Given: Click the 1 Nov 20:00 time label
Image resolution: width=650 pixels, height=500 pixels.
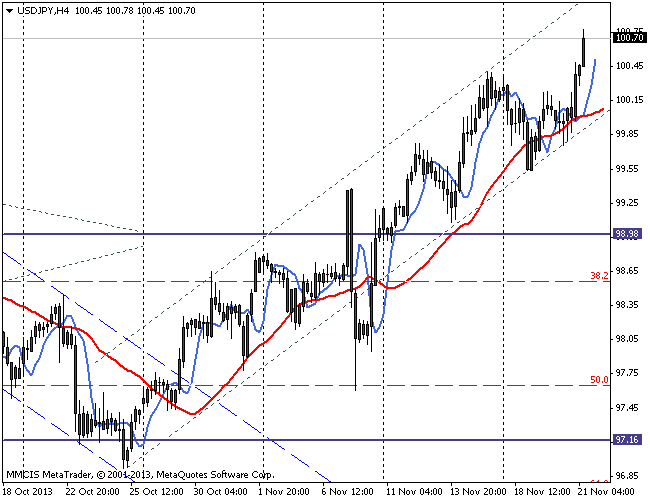Looking at the screenshot, I should click(284, 492).
